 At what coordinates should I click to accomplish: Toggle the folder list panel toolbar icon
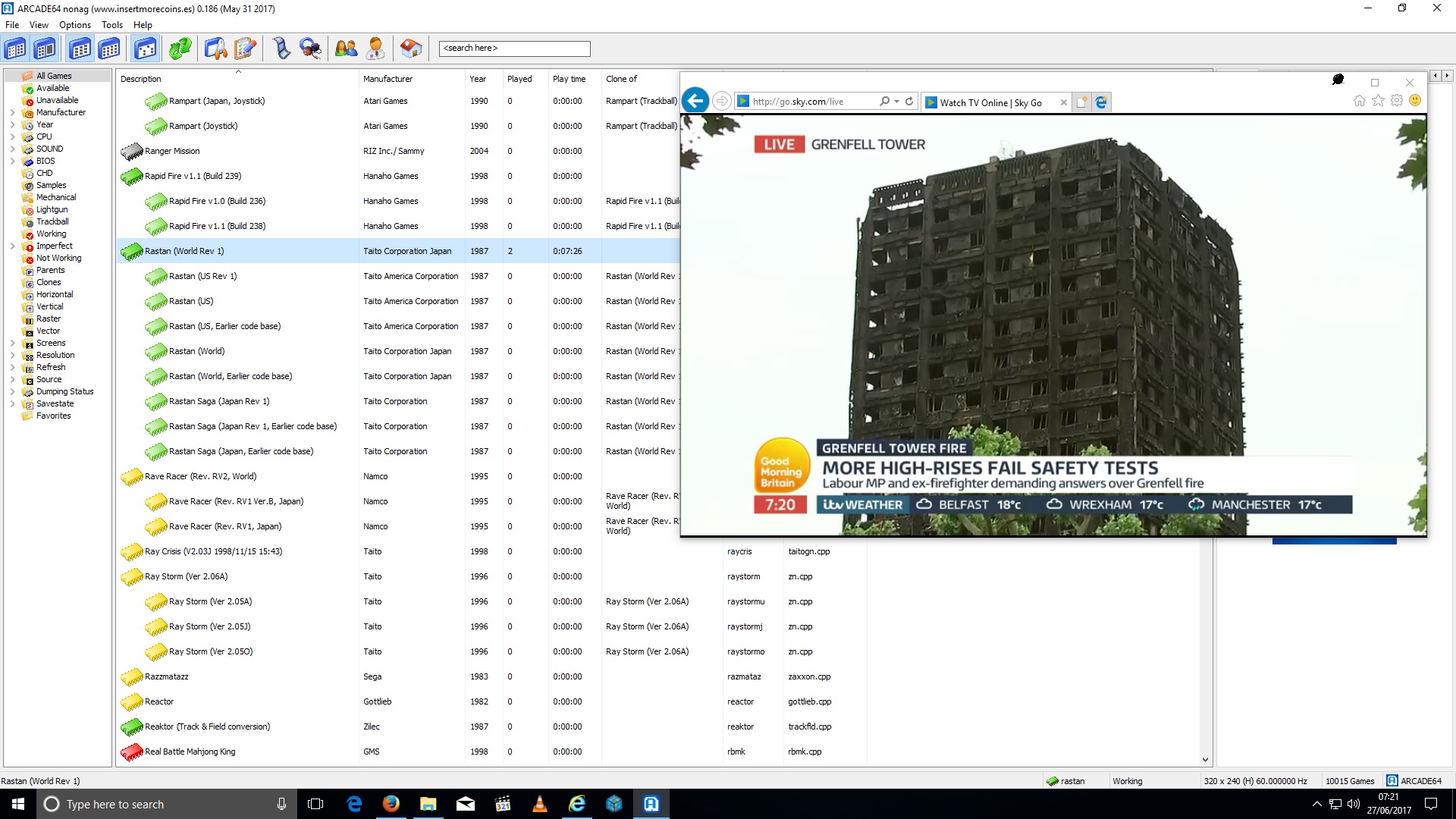pyautogui.click(x=16, y=49)
